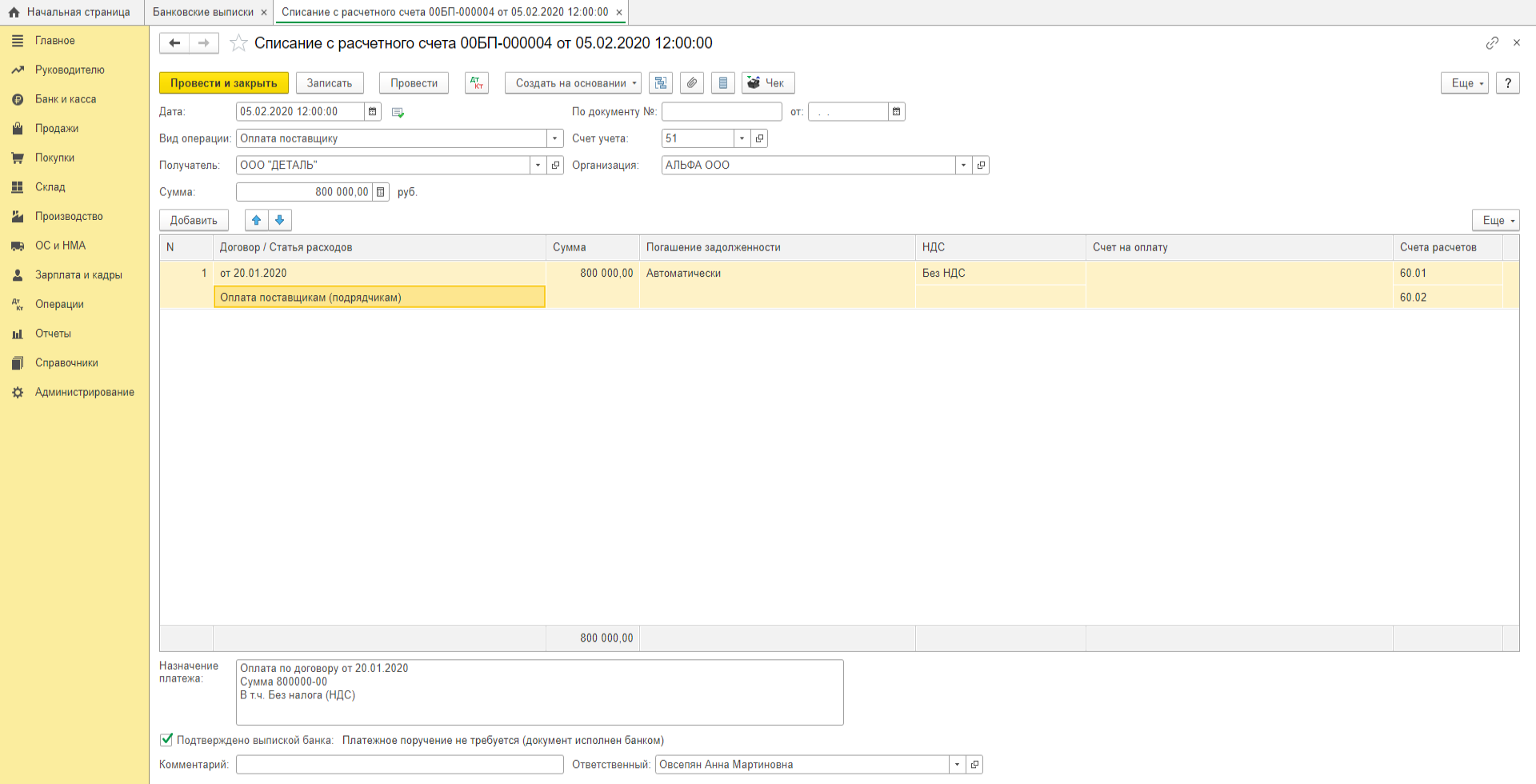Expand Организация dropdown list
The height and width of the screenshot is (784, 1536).
[963, 166]
